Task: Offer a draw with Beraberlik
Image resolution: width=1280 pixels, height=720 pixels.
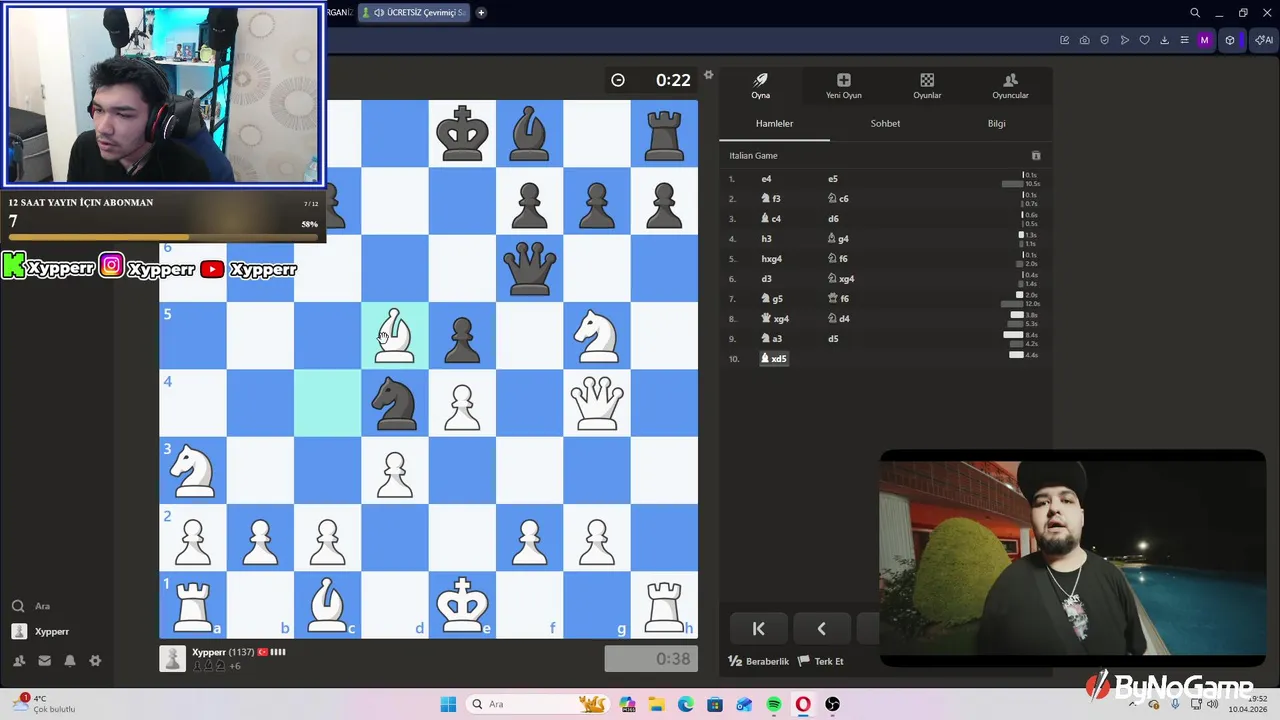Action: (x=759, y=661)
